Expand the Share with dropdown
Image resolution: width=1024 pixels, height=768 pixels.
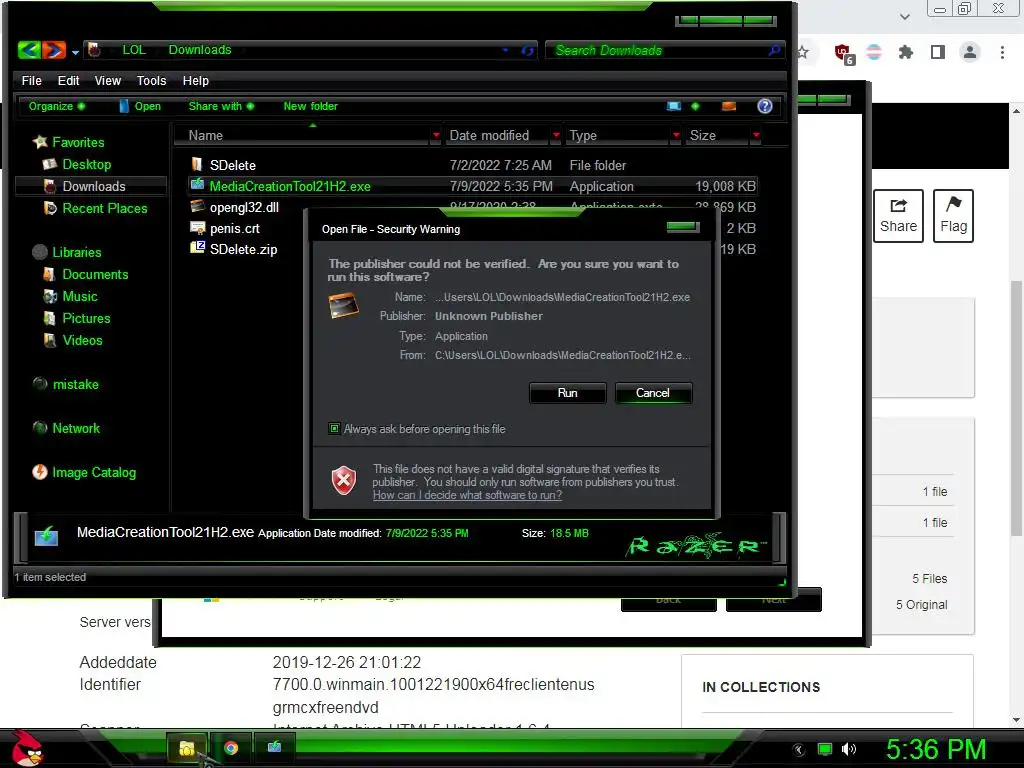click(x=221, y=106)
